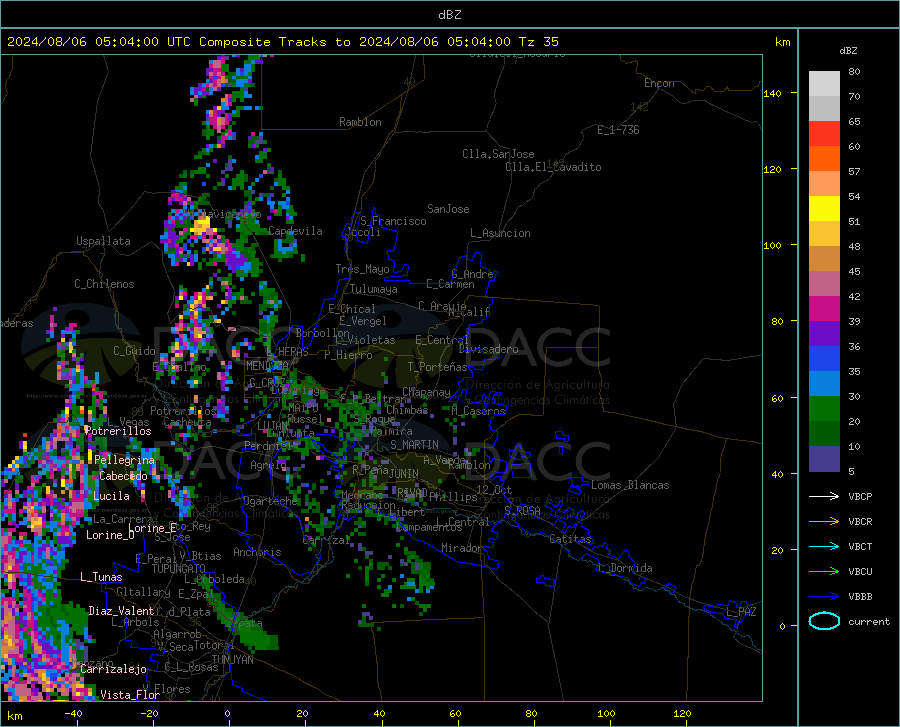
Task: Click the Ramblon label near map top
Action: click(360, 122)
